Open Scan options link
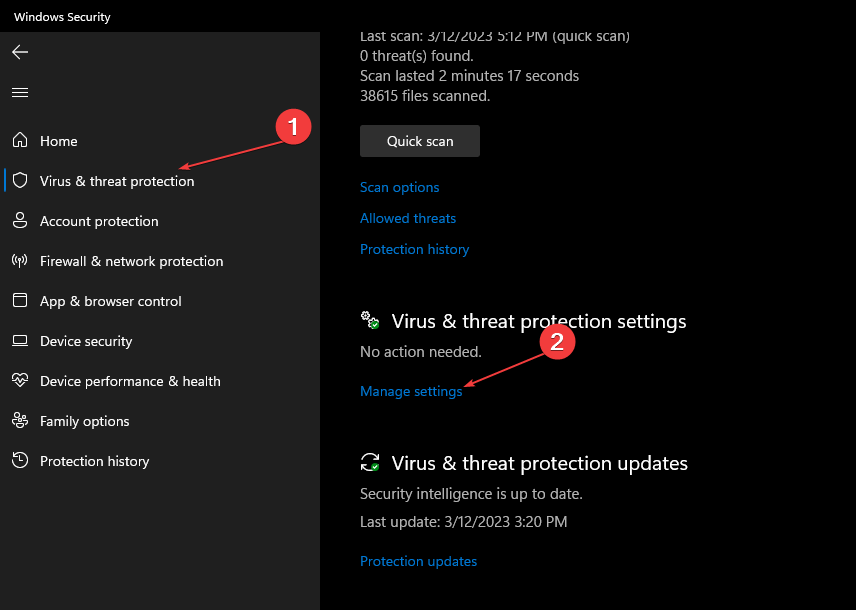 (x=400, y=187)
